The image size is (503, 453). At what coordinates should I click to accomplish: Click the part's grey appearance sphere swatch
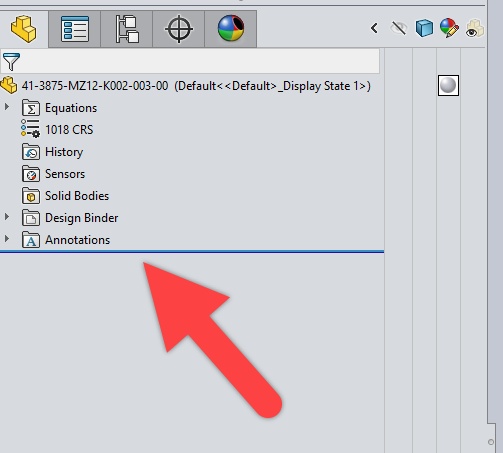coord(448,86)
